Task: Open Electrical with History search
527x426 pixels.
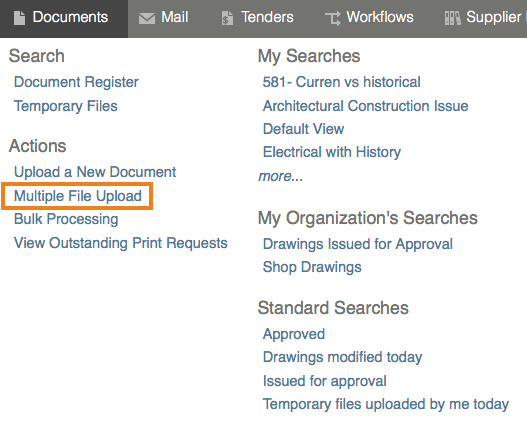Action: click(x=332, y=152)
